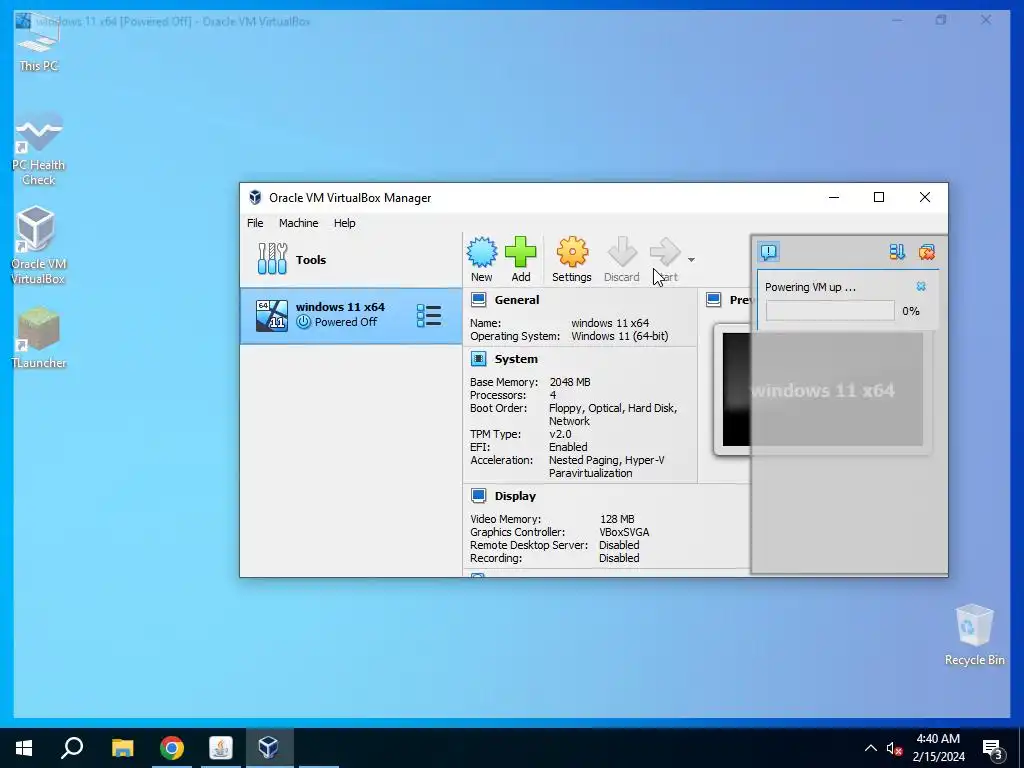Image resolution: width=1024 pixels, height=768 pixels.
Task: Open the Action Center notifications icon
Action: point(993,749)
